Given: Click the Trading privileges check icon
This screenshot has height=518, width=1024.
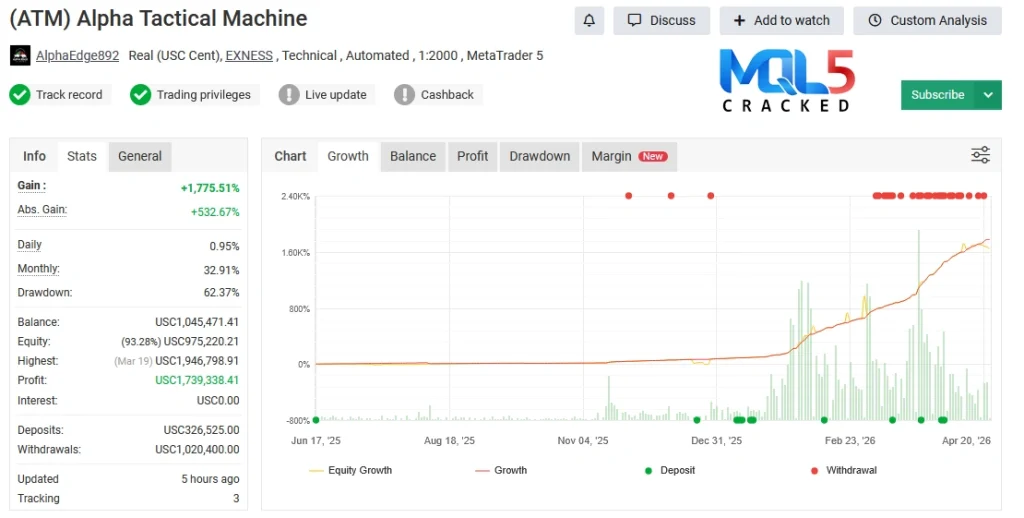Looking at the screenshot, I should coord(140,95).
